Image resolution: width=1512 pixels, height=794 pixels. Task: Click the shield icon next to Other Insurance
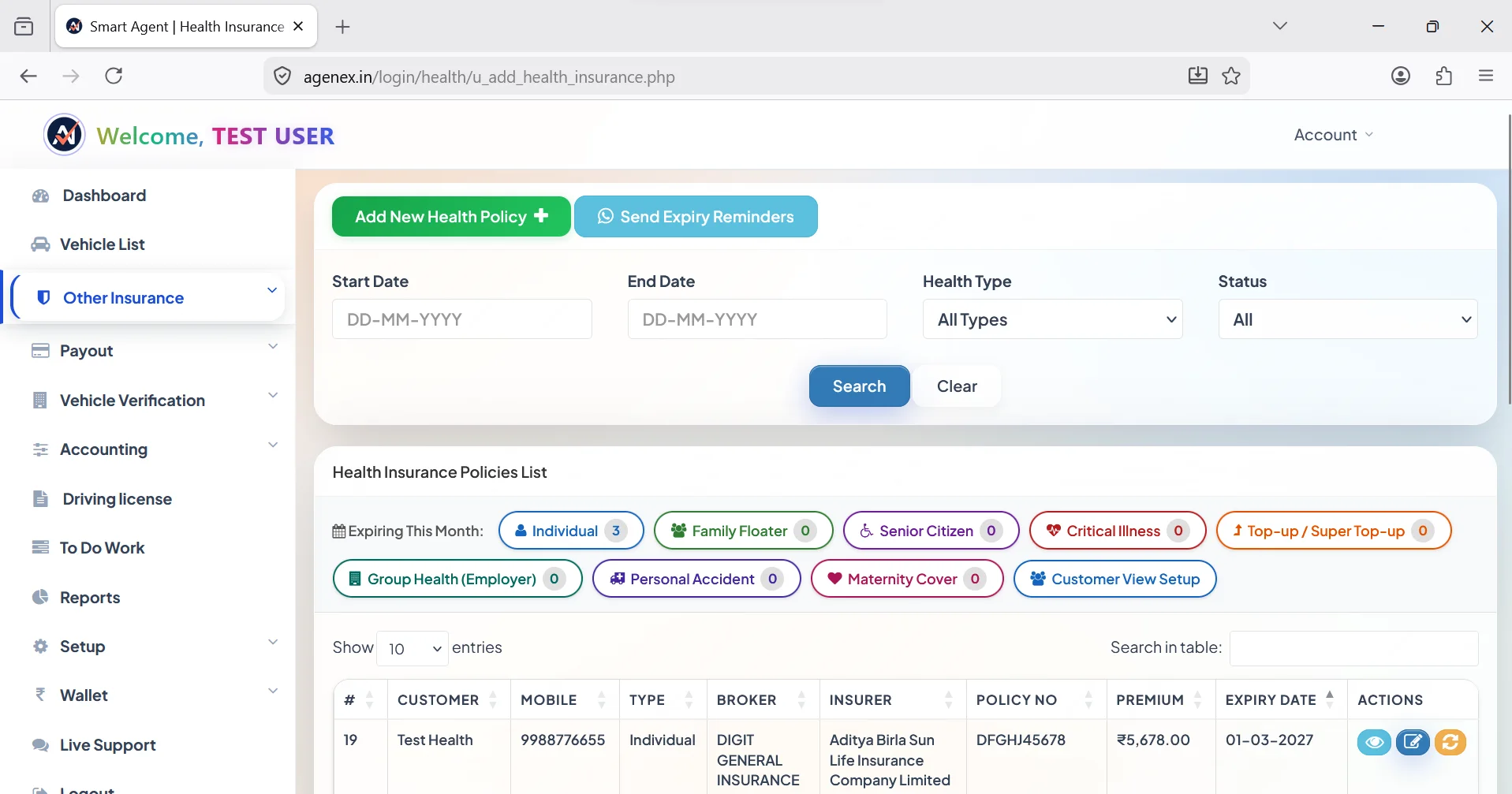click(44, 297)
